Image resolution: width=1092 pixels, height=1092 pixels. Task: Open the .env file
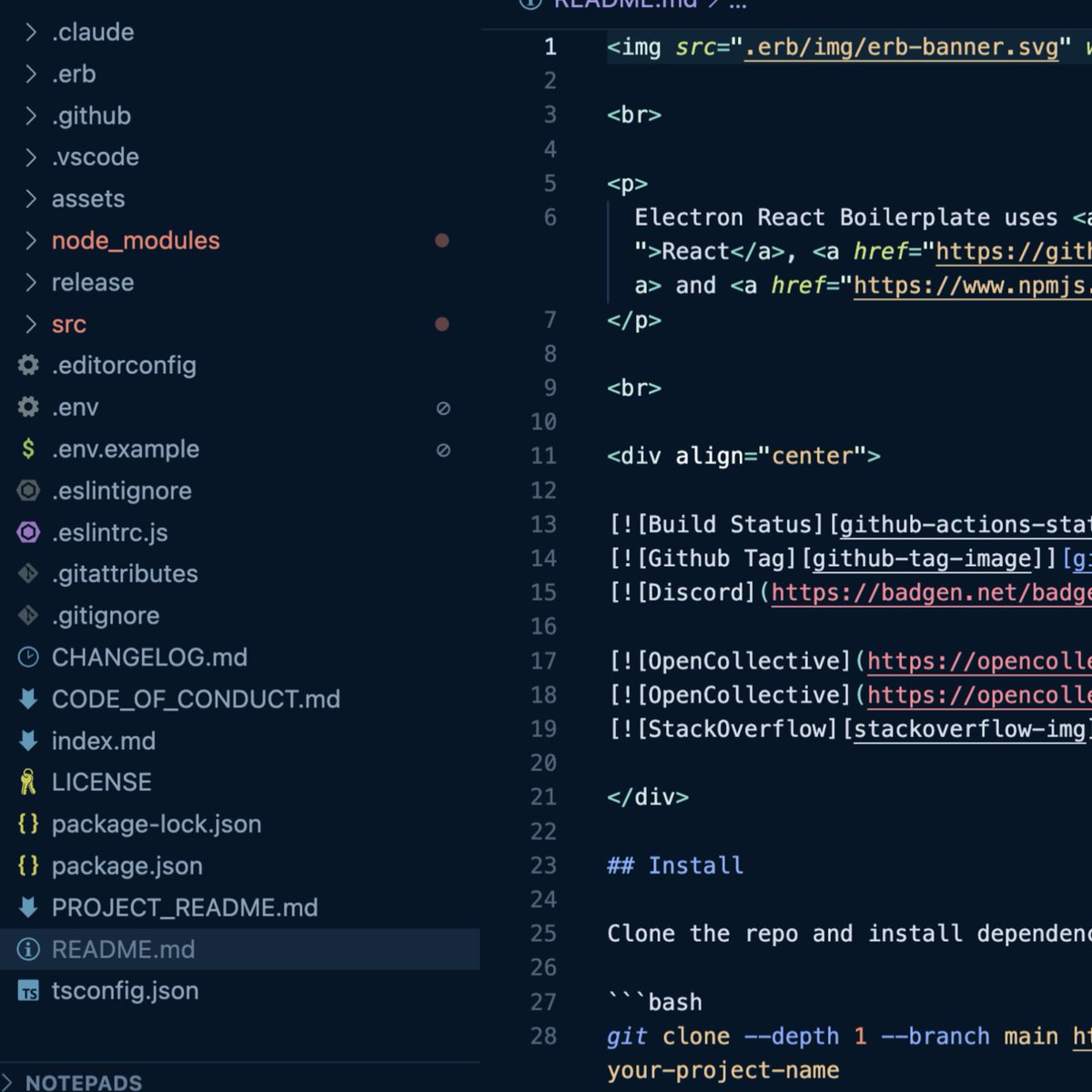tap(76, 408)
